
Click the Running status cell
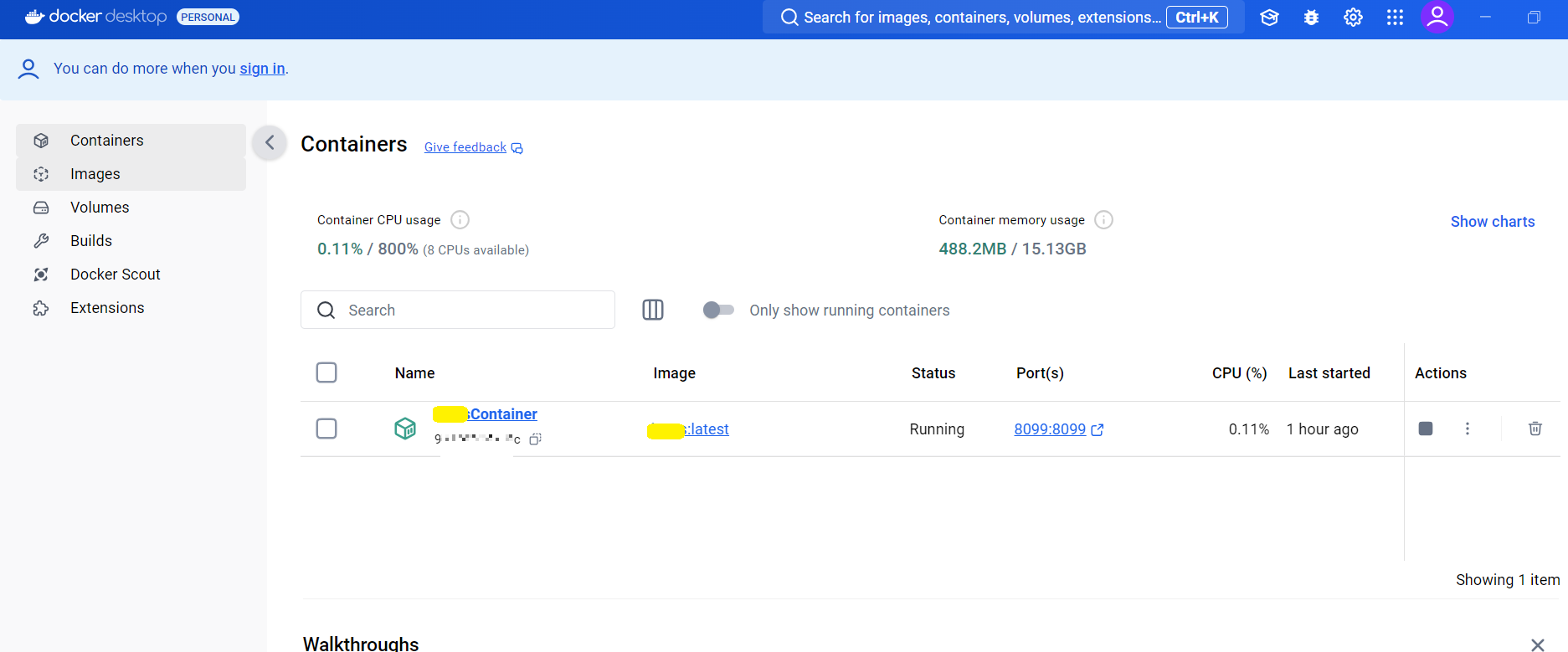click(x=937, y=429)
